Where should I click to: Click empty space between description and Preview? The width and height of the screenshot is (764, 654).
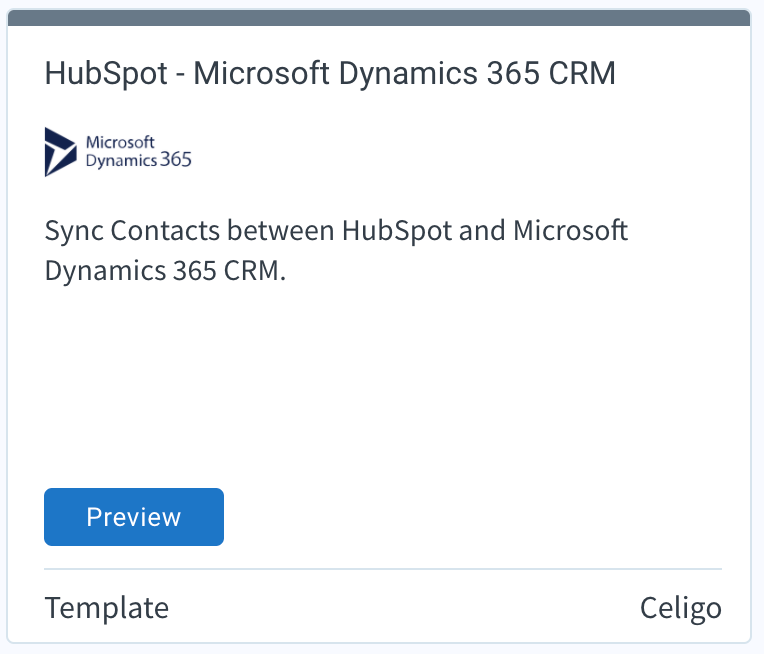[x=380, y=390]
